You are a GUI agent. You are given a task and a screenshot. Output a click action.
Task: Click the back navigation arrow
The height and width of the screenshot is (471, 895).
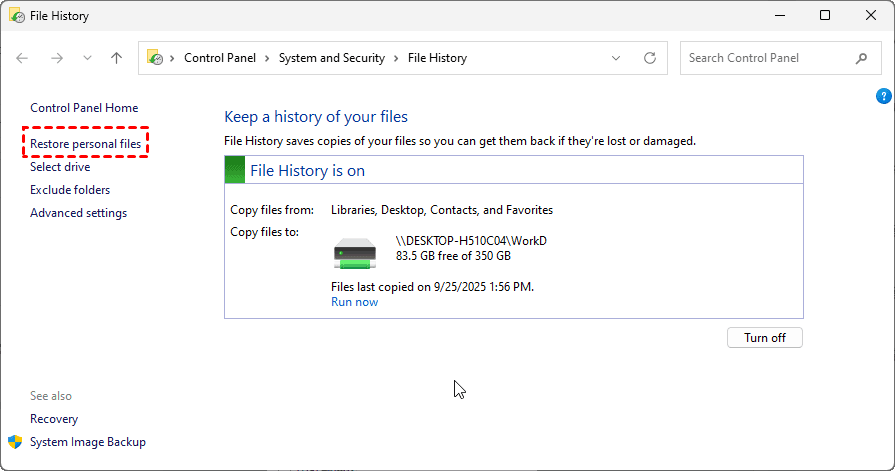[x=22, y=58]
